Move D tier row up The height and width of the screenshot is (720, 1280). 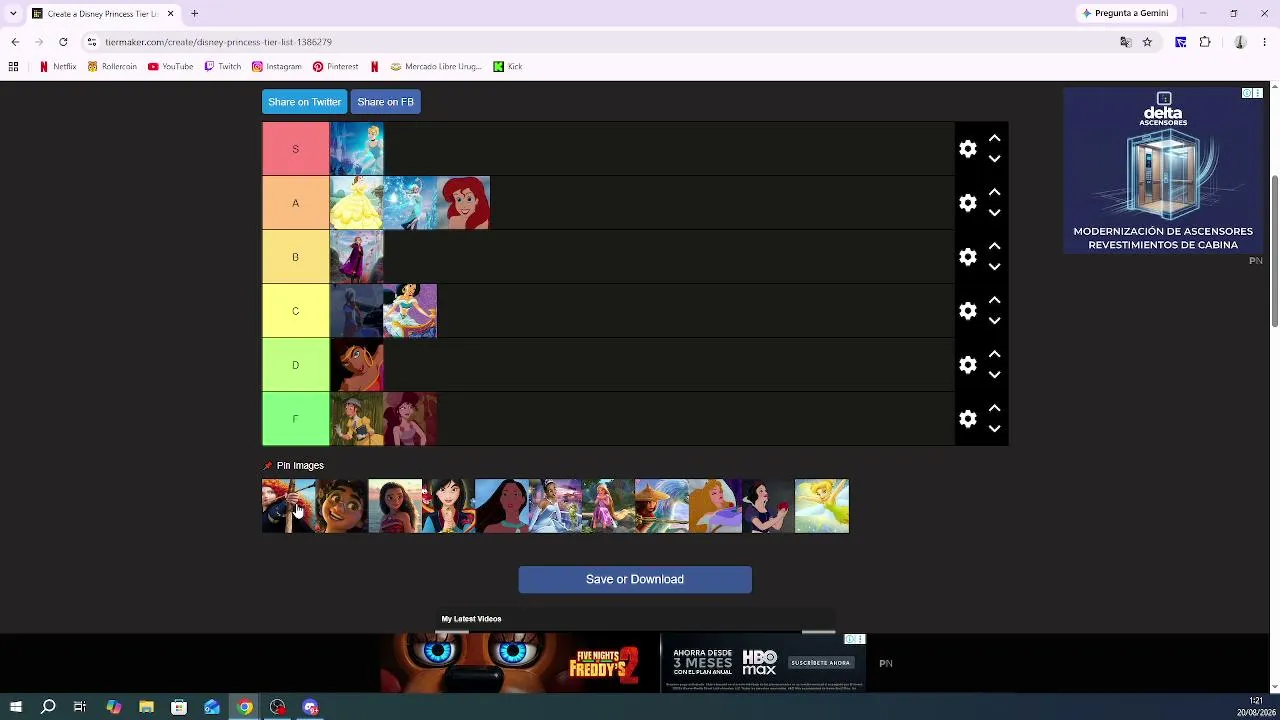tap(994, 355)
